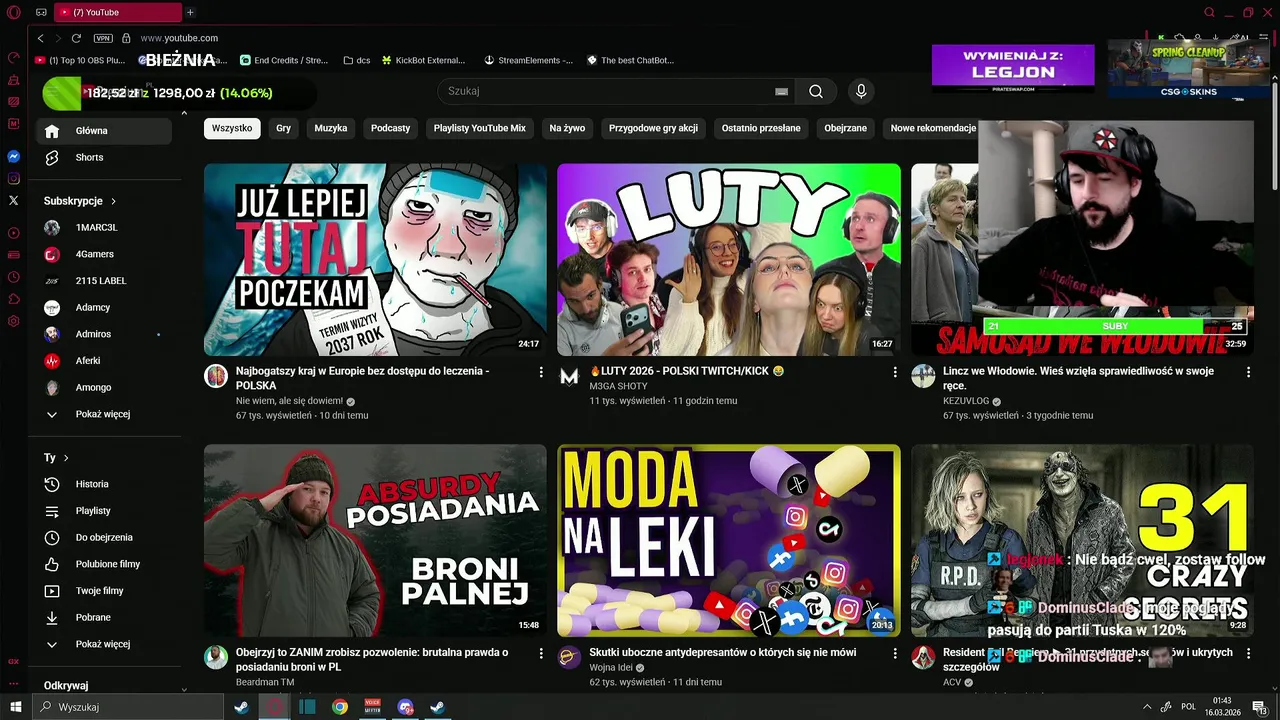
Task: Open the Moda na leki video thumbnail
Action: pos(729,541)
